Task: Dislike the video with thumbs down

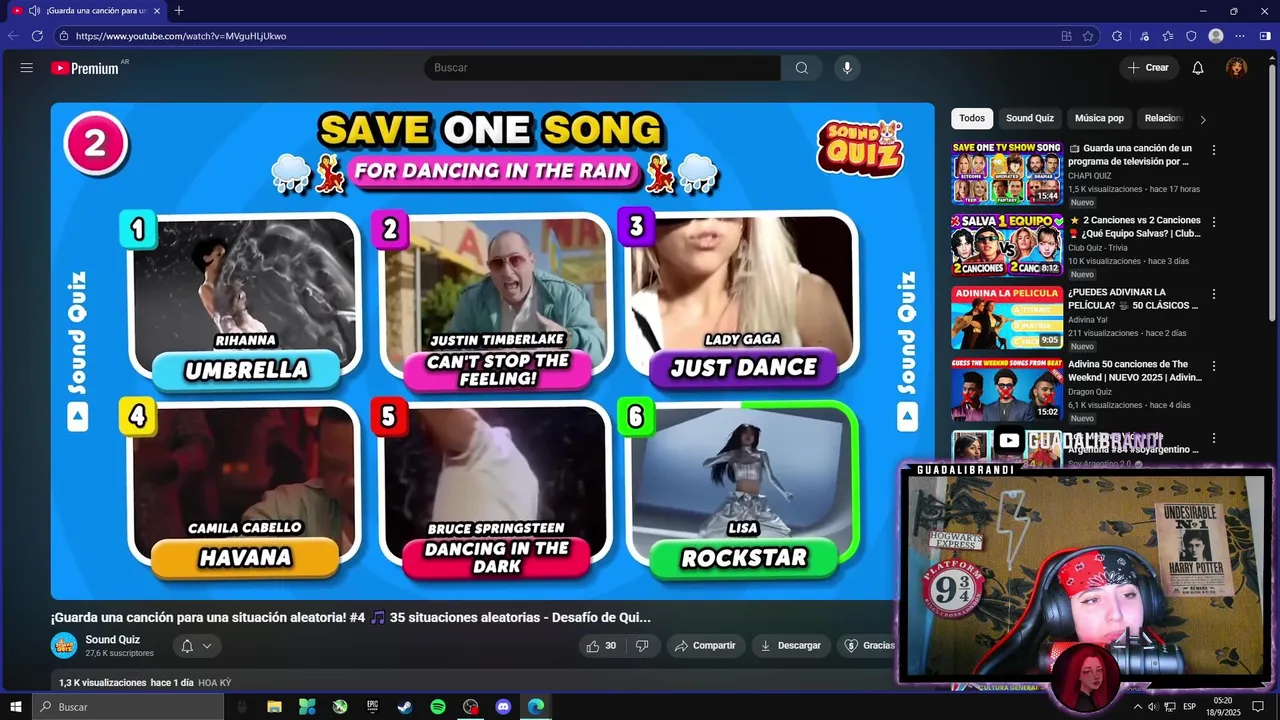Action: tap(642, 646)
